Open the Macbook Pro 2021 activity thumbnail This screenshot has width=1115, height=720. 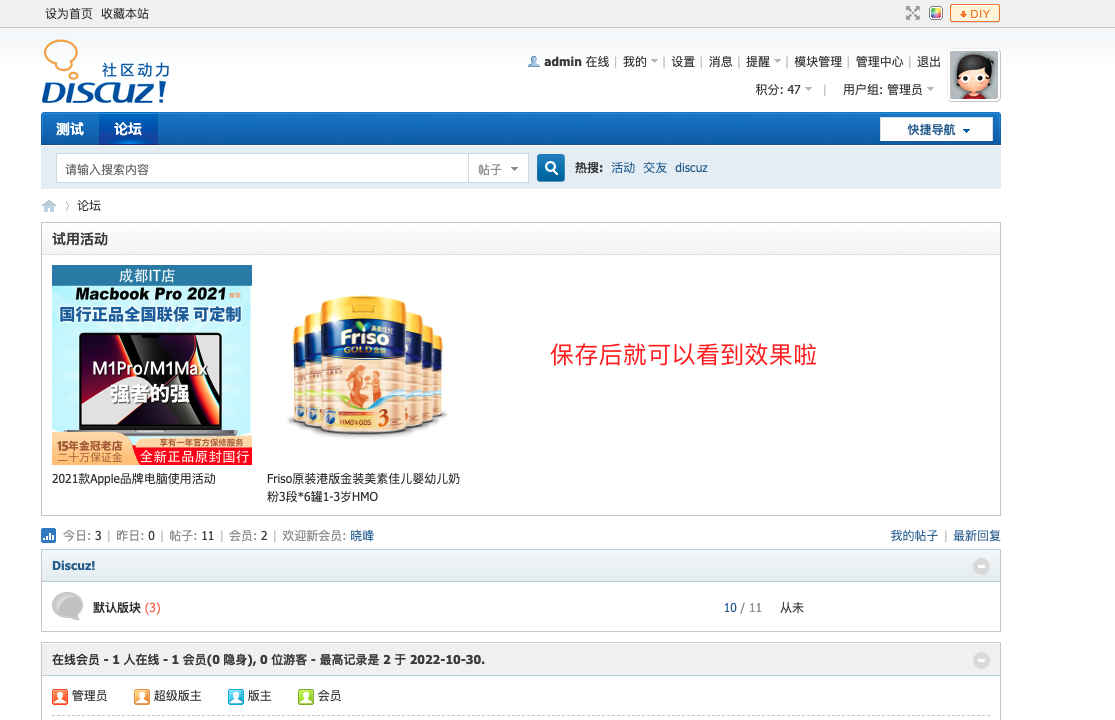[x=152, y=365]
